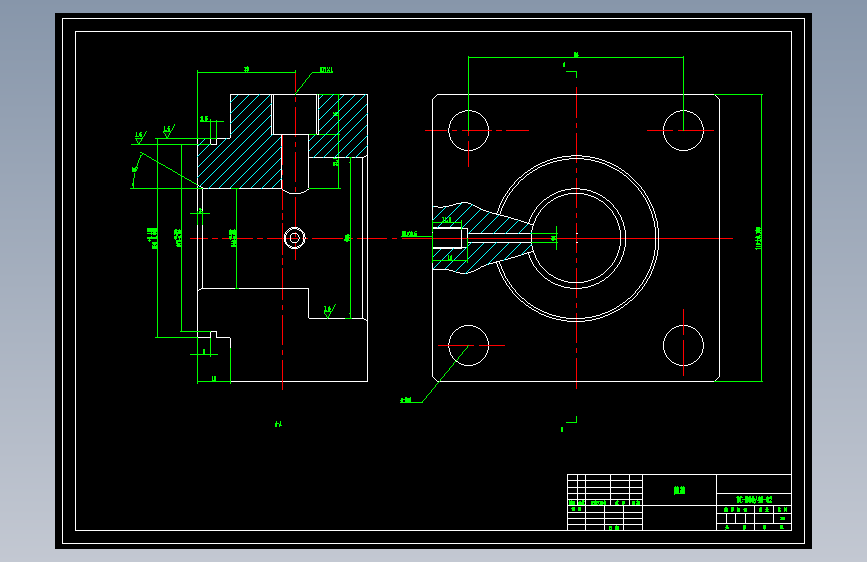Click the small concentric circle in section view
This screenshot has height=562, width=867.
pos(295,238)
